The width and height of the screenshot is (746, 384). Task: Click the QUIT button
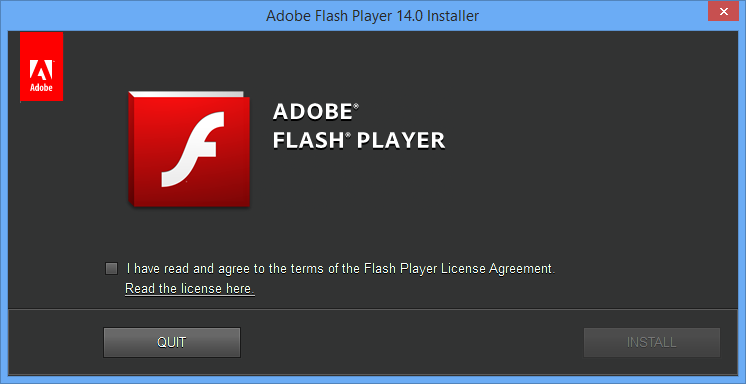click(x=172, y=342)
